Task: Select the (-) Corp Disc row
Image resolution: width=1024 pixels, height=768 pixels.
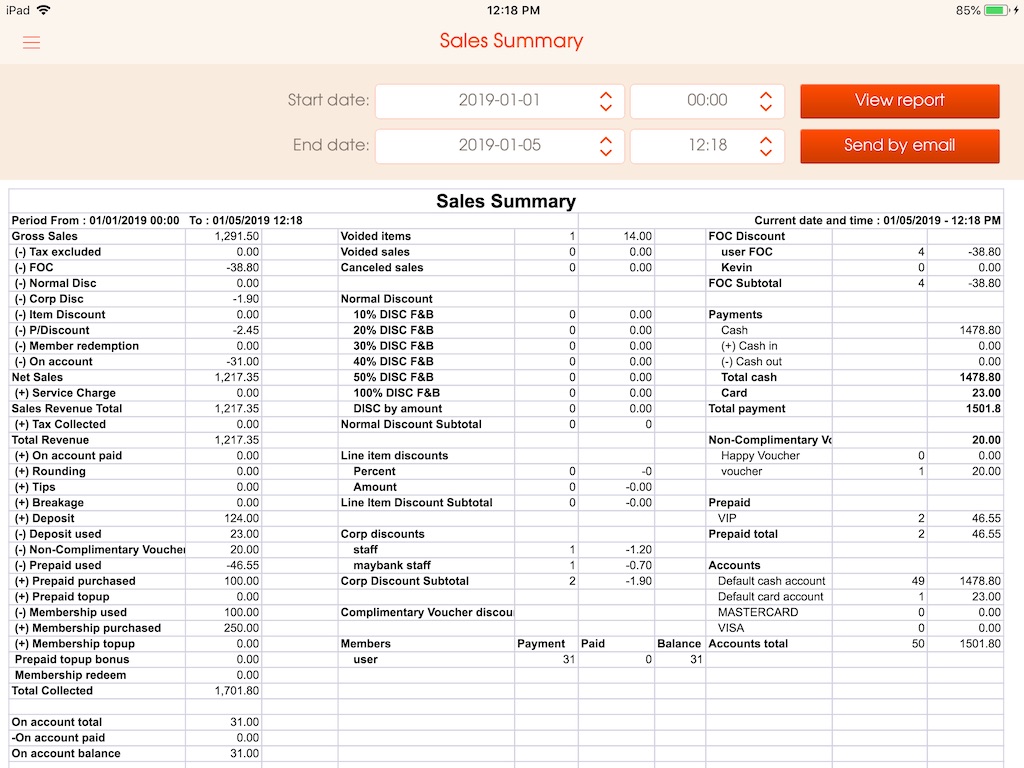Action: pyautogui.click(x=136, y=299)
